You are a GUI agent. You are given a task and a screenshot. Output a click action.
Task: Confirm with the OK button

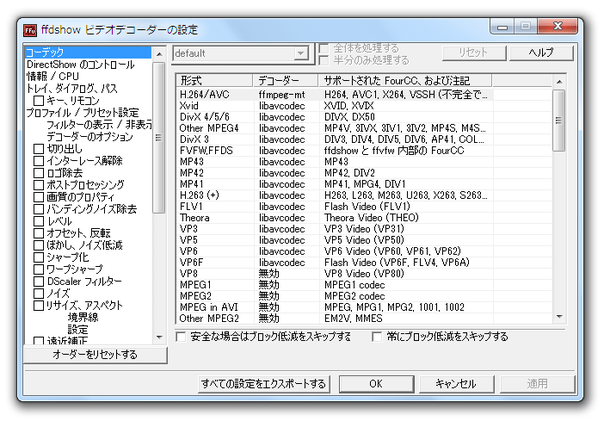pos(376,384)
